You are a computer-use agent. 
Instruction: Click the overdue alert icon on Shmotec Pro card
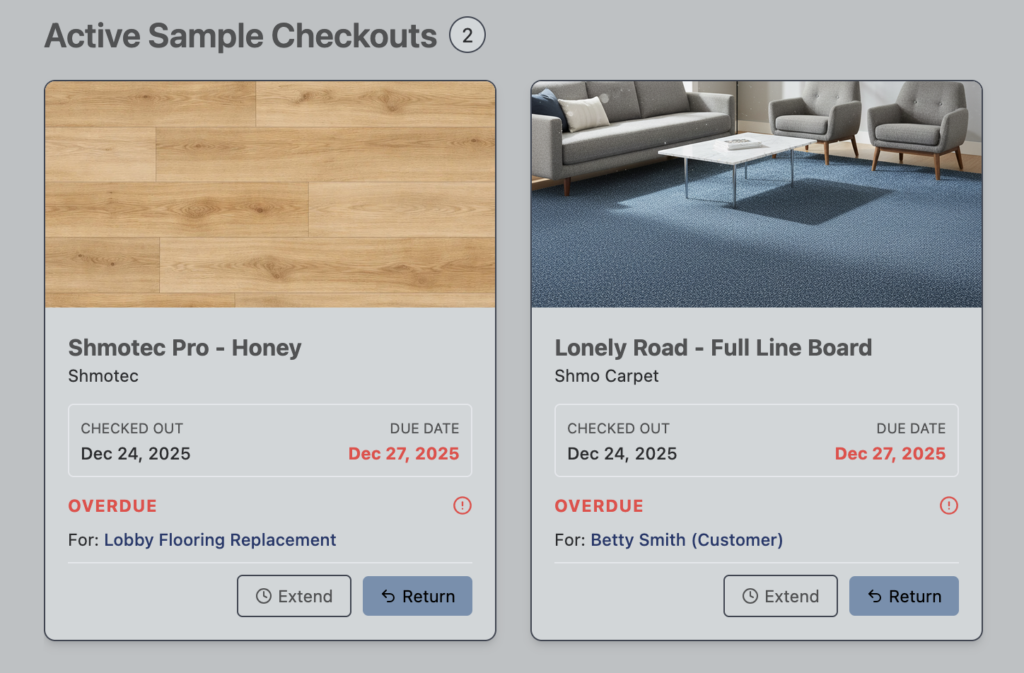[x=462, y=506]
